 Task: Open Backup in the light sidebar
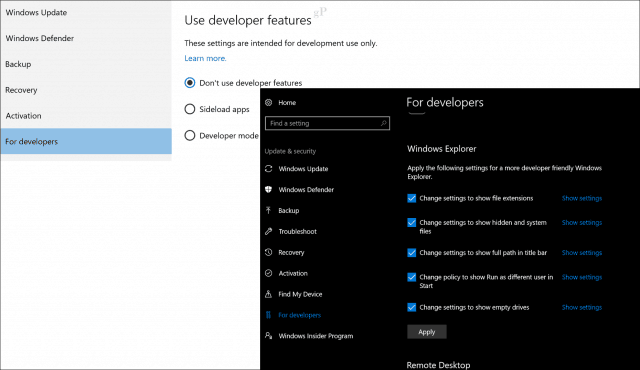coord(86,64)
